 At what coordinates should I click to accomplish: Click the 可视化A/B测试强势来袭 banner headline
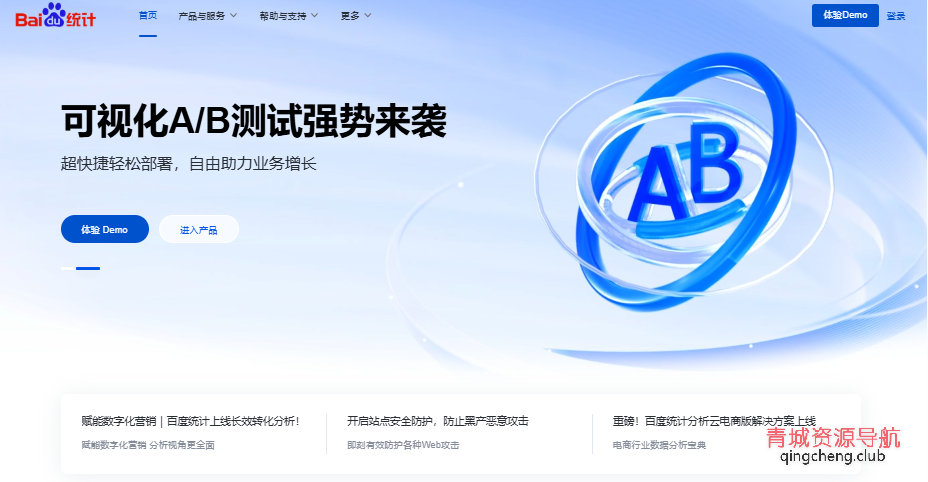(x=253, y=122)
